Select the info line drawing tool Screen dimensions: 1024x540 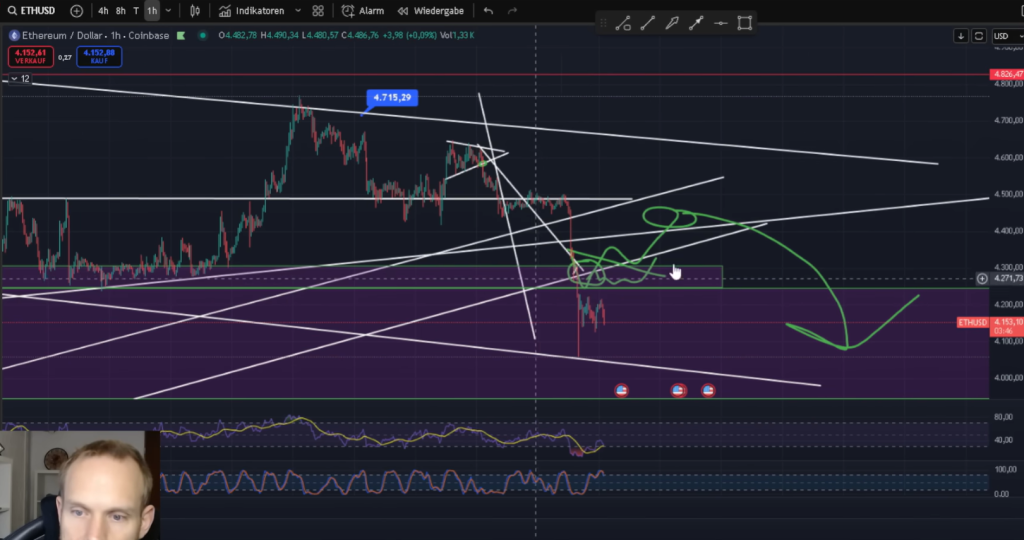pyautogui.click(x=623, y=24)
